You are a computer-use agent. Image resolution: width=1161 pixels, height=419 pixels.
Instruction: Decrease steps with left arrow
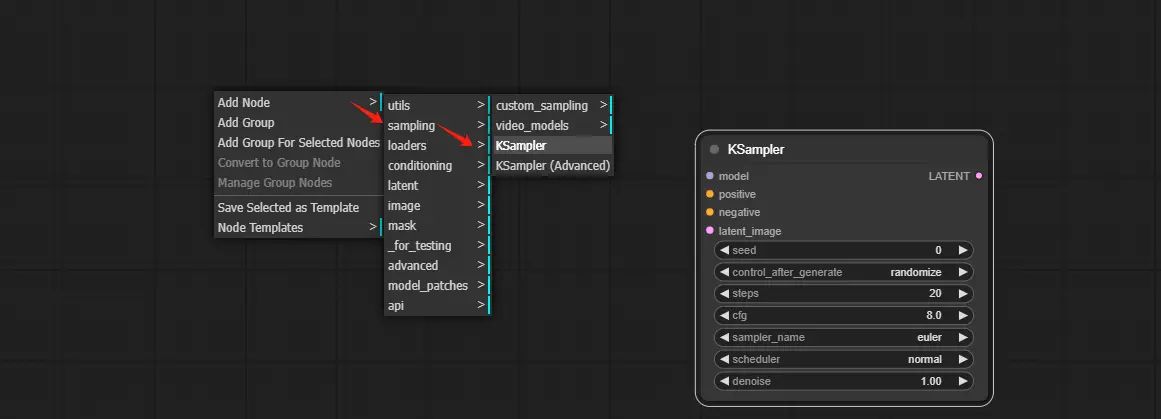724,294
